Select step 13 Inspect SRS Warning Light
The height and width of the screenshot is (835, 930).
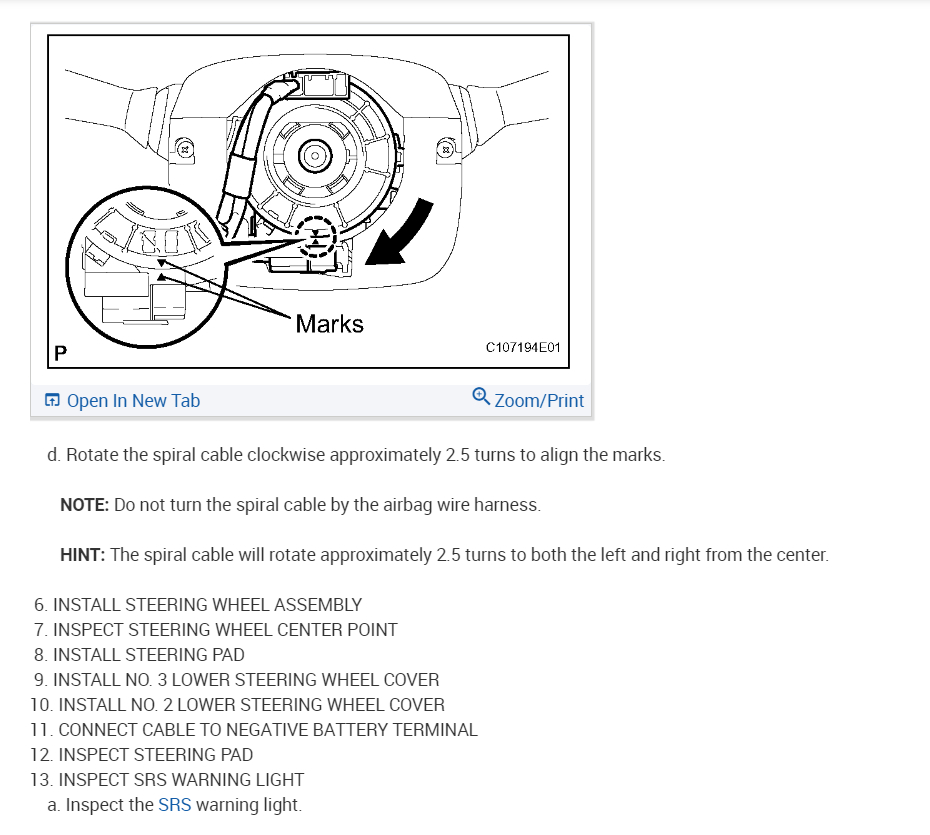(x=167, y=779)
